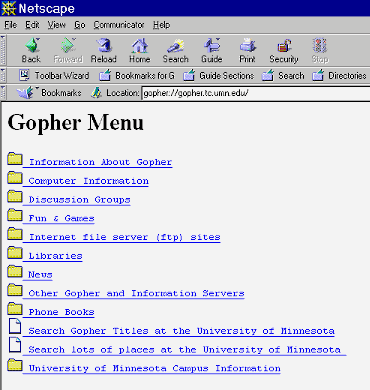
Task: Click the Forward navigation icon
Action: tap(68, 45)
